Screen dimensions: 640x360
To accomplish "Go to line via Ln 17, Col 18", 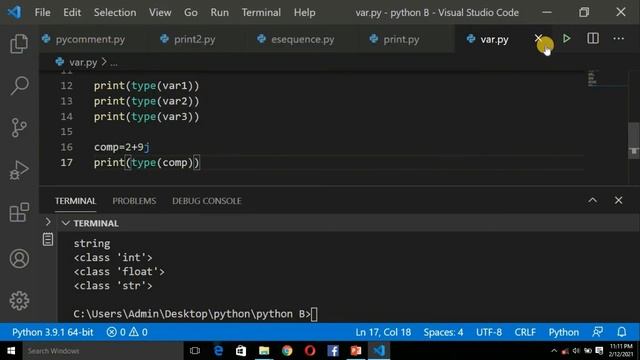I will click(383, 332).
